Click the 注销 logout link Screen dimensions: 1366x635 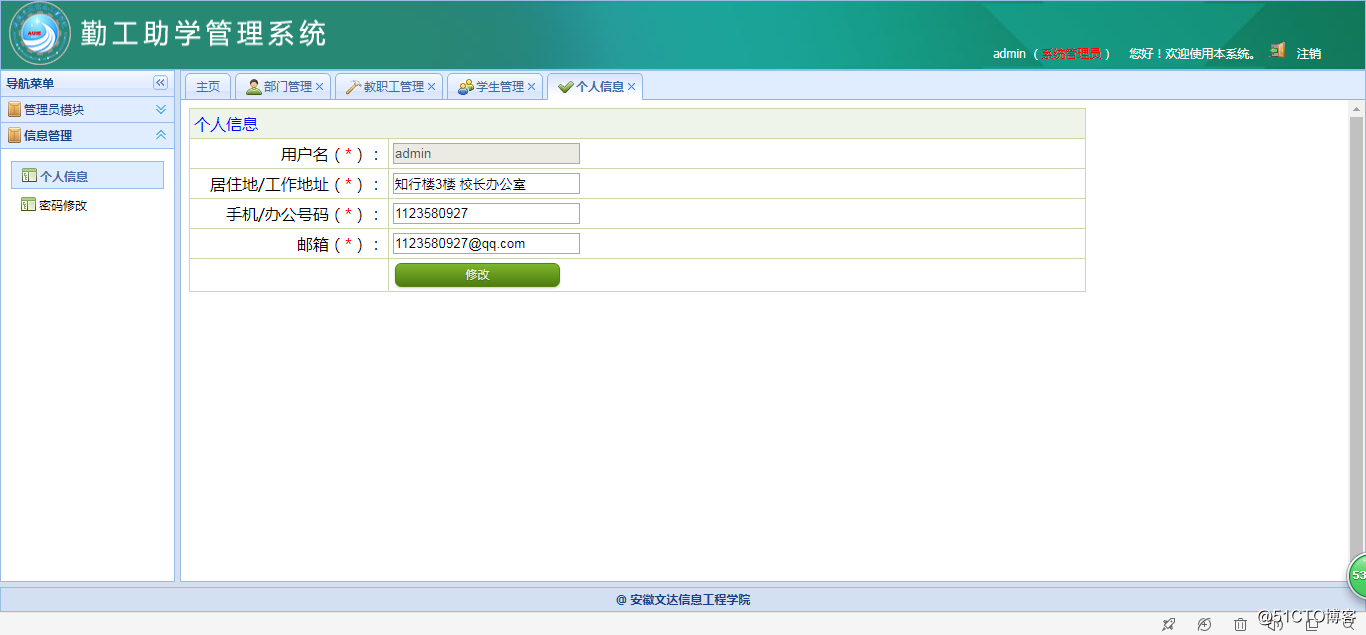1308,54
